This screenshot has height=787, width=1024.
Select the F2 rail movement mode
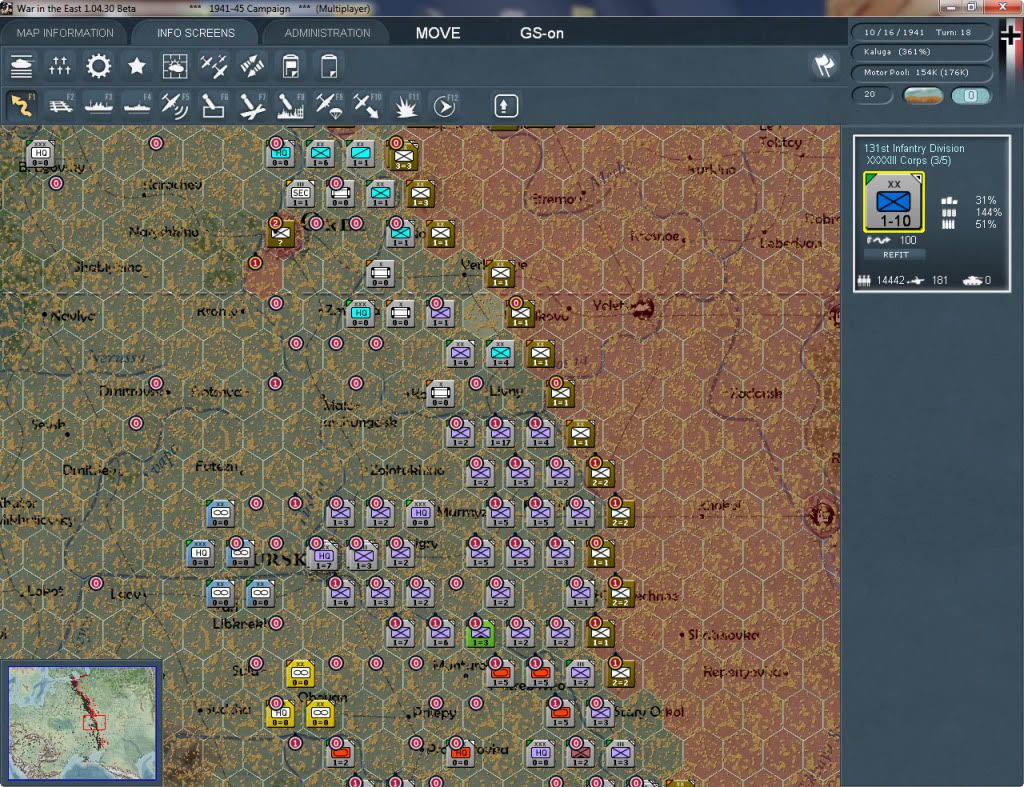(61, 106)
